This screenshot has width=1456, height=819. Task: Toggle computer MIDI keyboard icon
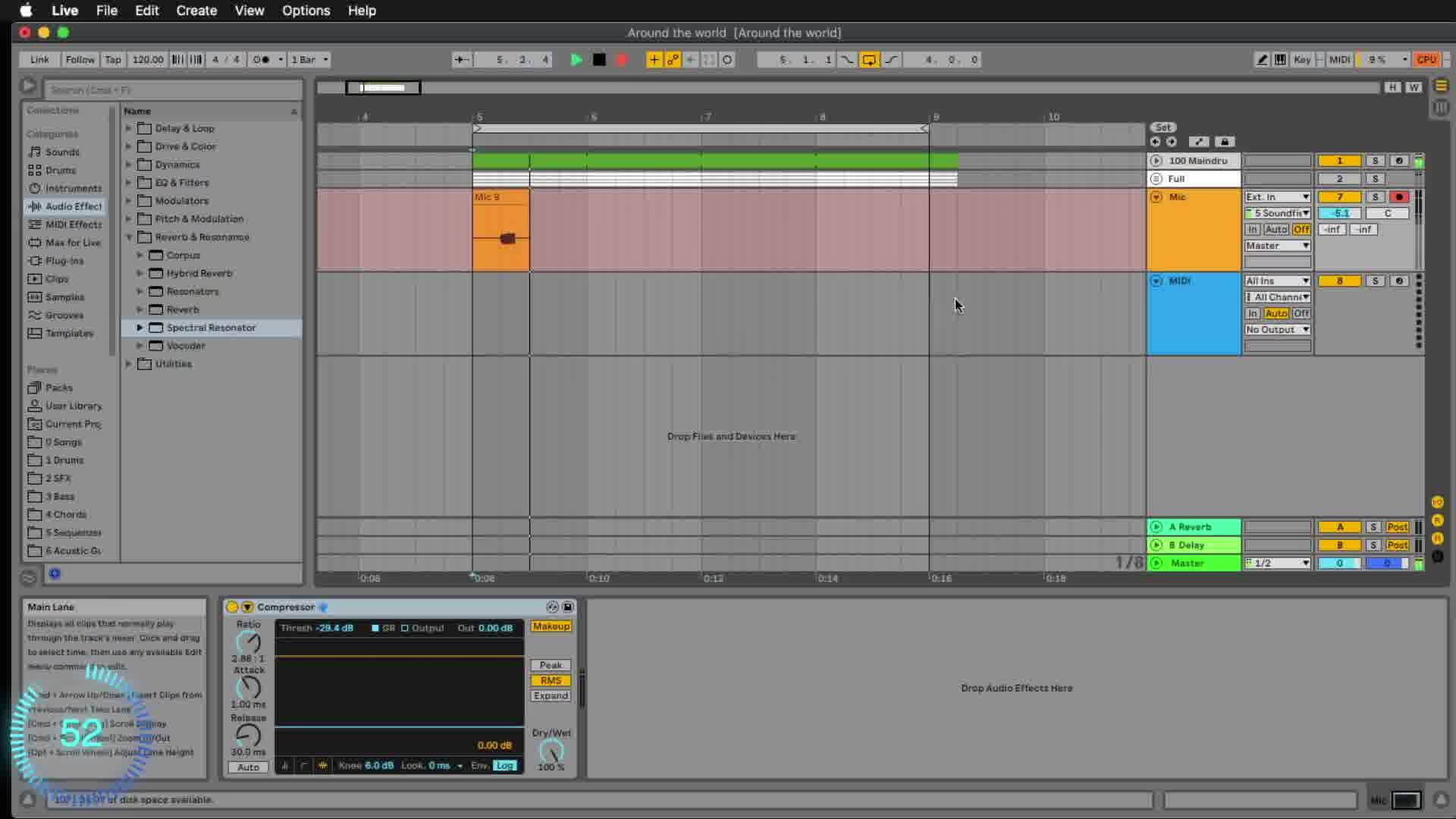point(1280,60)
